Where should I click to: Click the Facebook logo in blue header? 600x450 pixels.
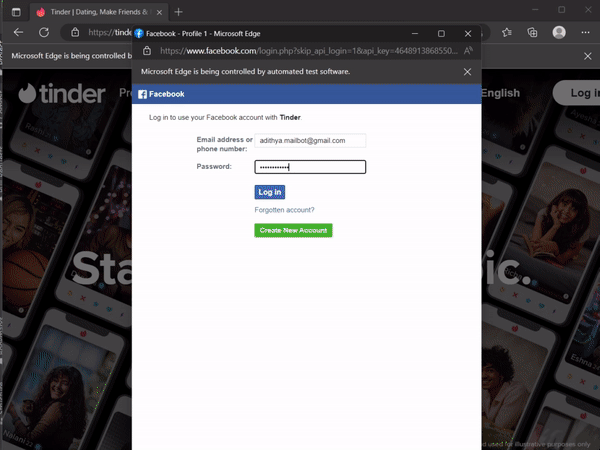click(161, 94)
